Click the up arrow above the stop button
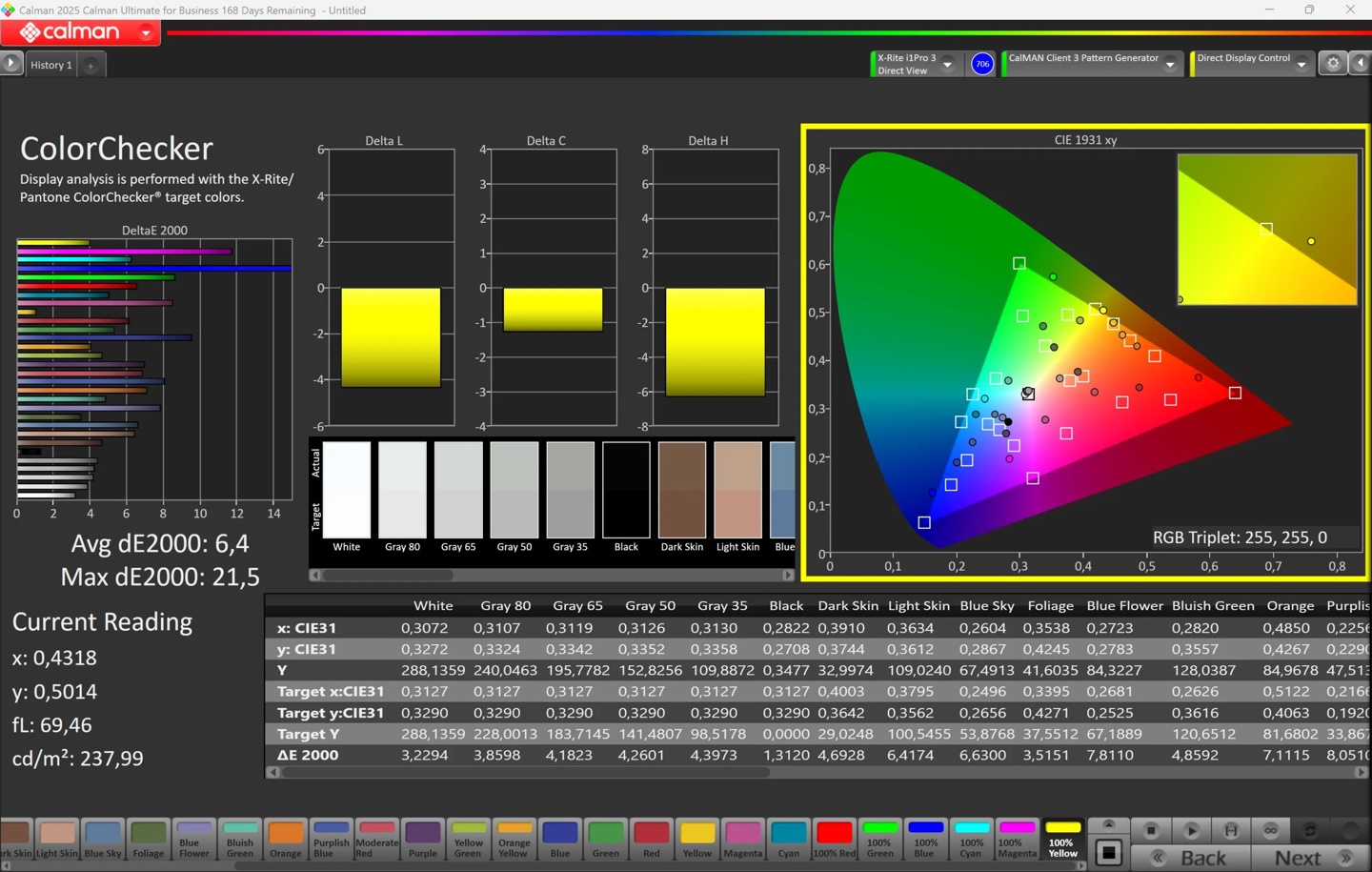The width and height of the screenshot is (1372, 872). pyautogui.click(x=1108, y=825)
